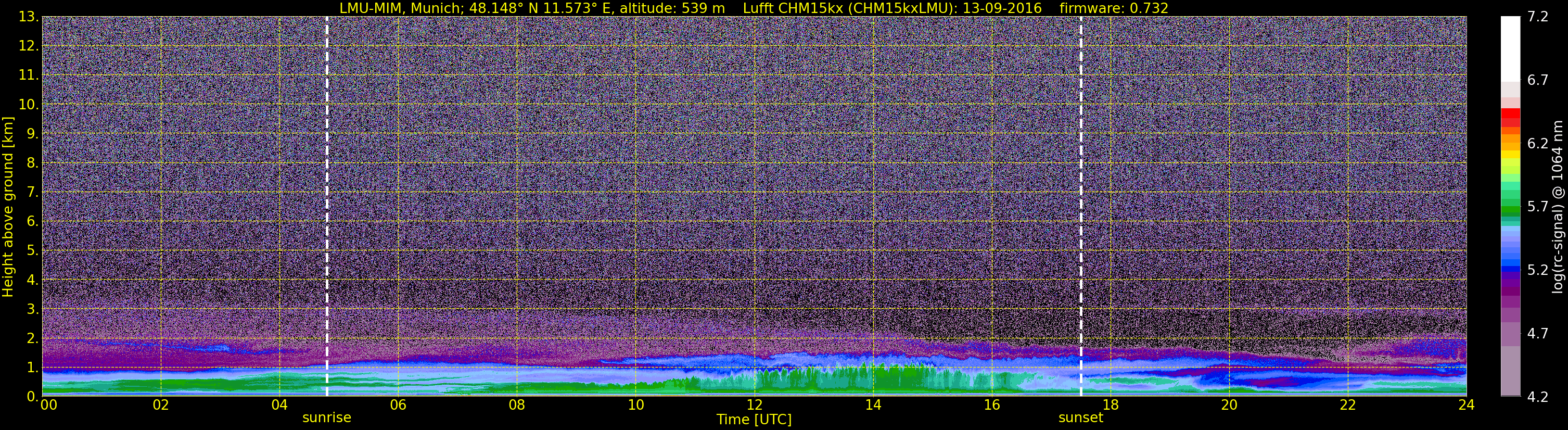Click the '6.7' colorbar tick value
The width and height of the screenshot is (1568, 430).
point(1538,80)
